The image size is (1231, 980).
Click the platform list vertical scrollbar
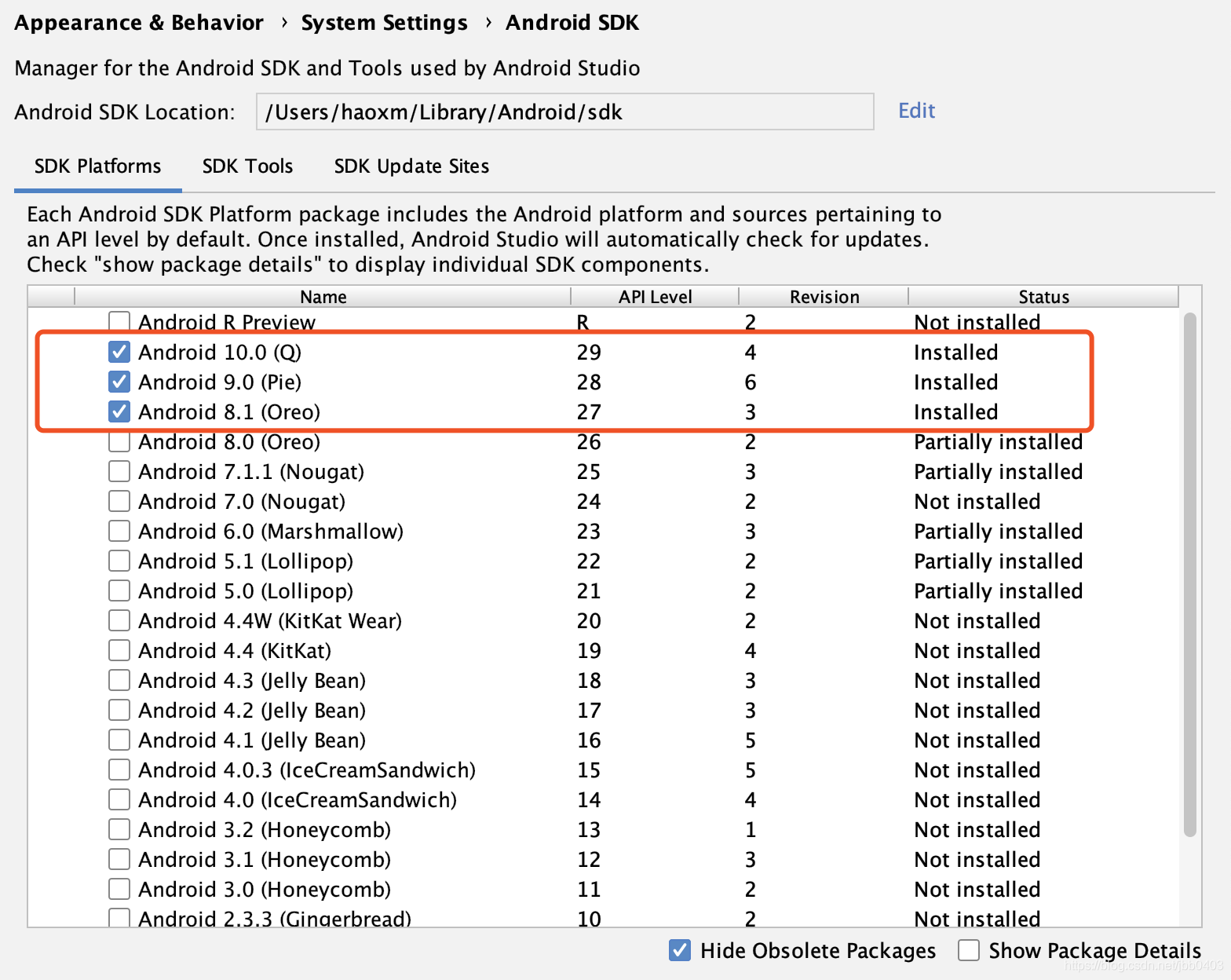tap(1190, 574)
